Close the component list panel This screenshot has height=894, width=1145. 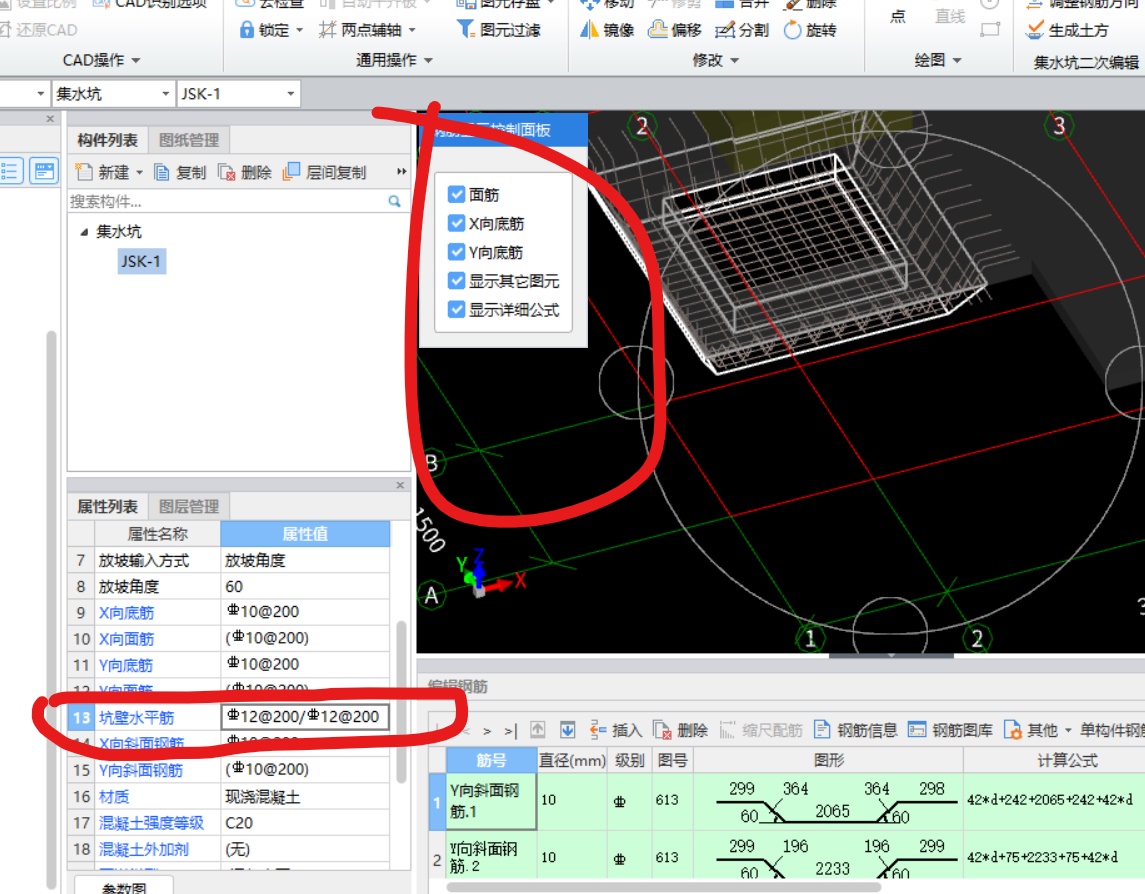point(50,118)
